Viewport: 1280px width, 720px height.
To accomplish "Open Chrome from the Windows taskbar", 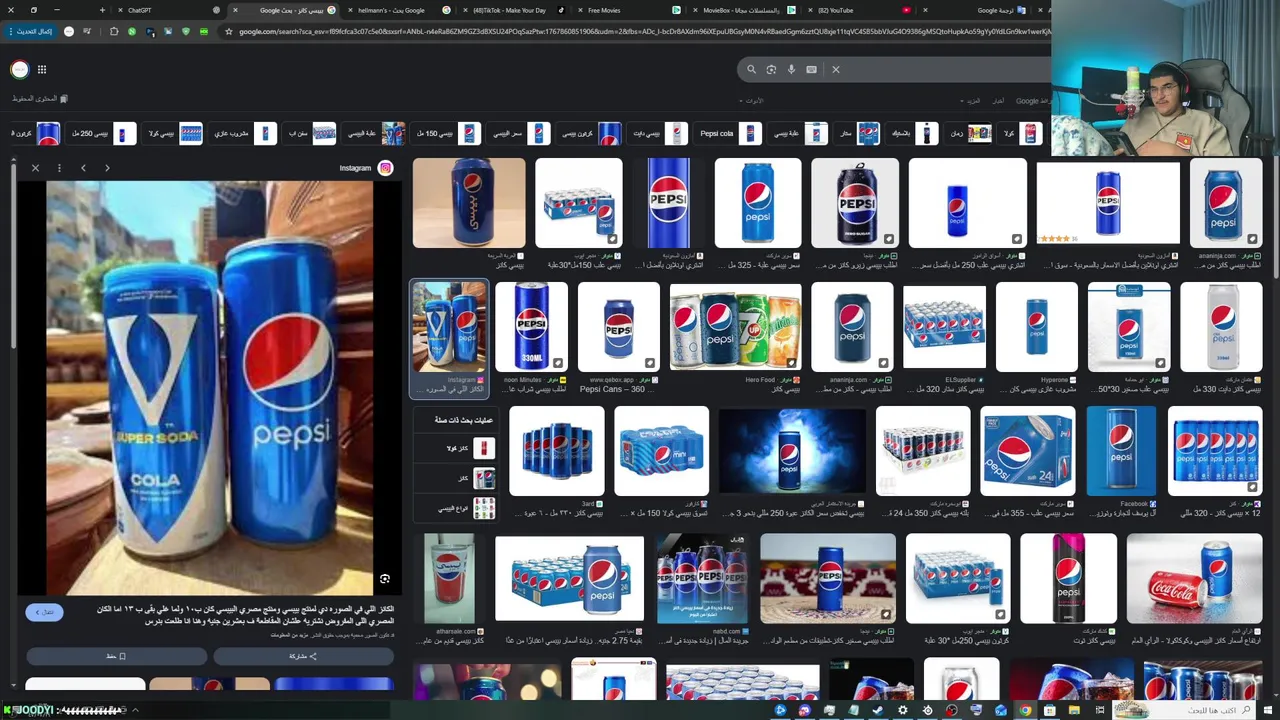I will coord(1025,711).
